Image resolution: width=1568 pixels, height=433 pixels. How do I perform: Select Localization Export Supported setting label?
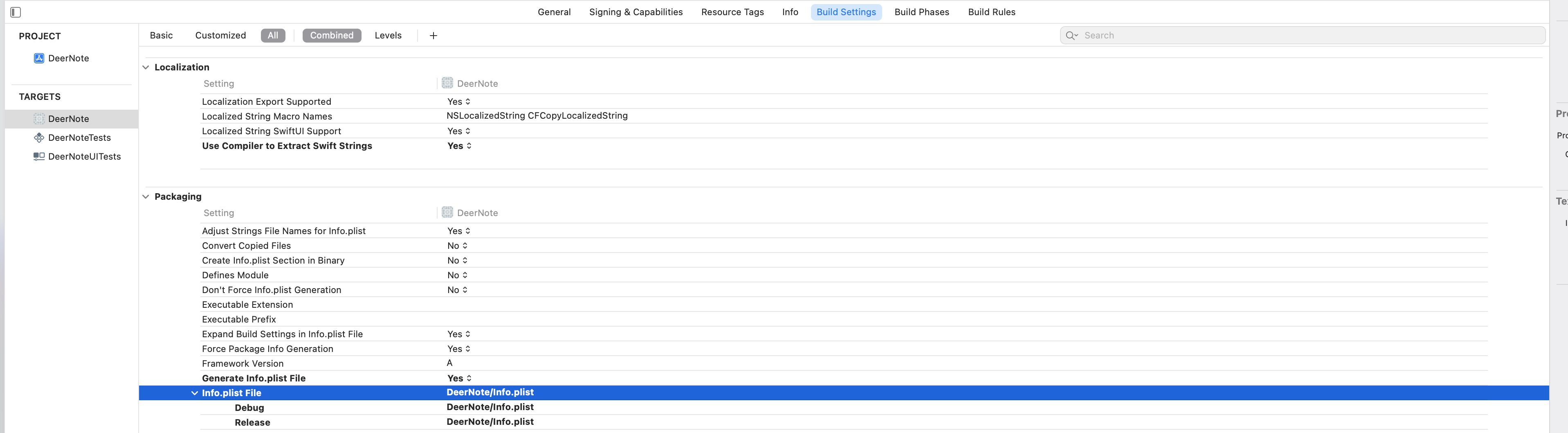(x=267, y=102)
